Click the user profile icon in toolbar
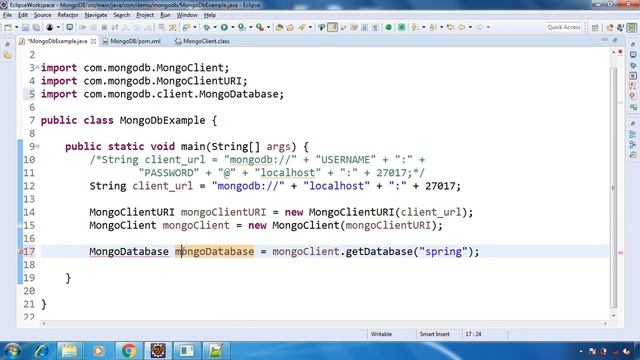Screen dimensions: 640x360 (49, 27)
